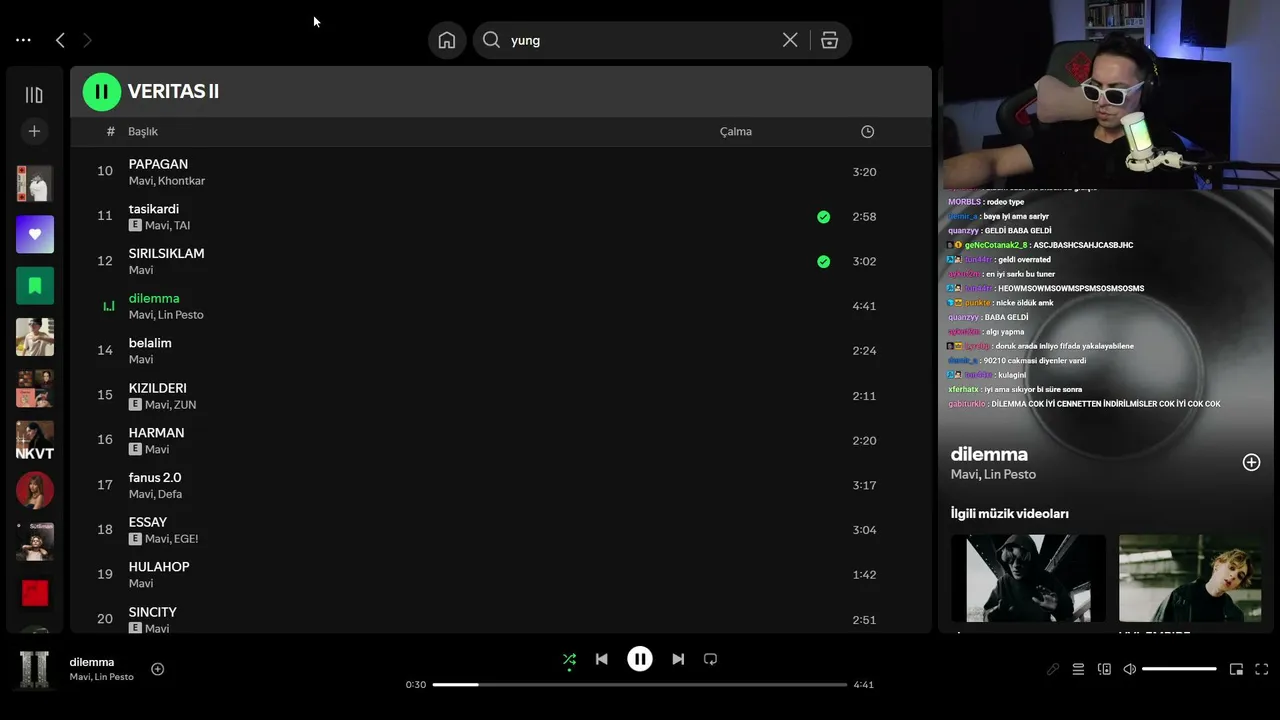Open Liked Songs purple heart tile
Screen dimensions: 1280x720
pyautogui.click(x=35, y=234)
